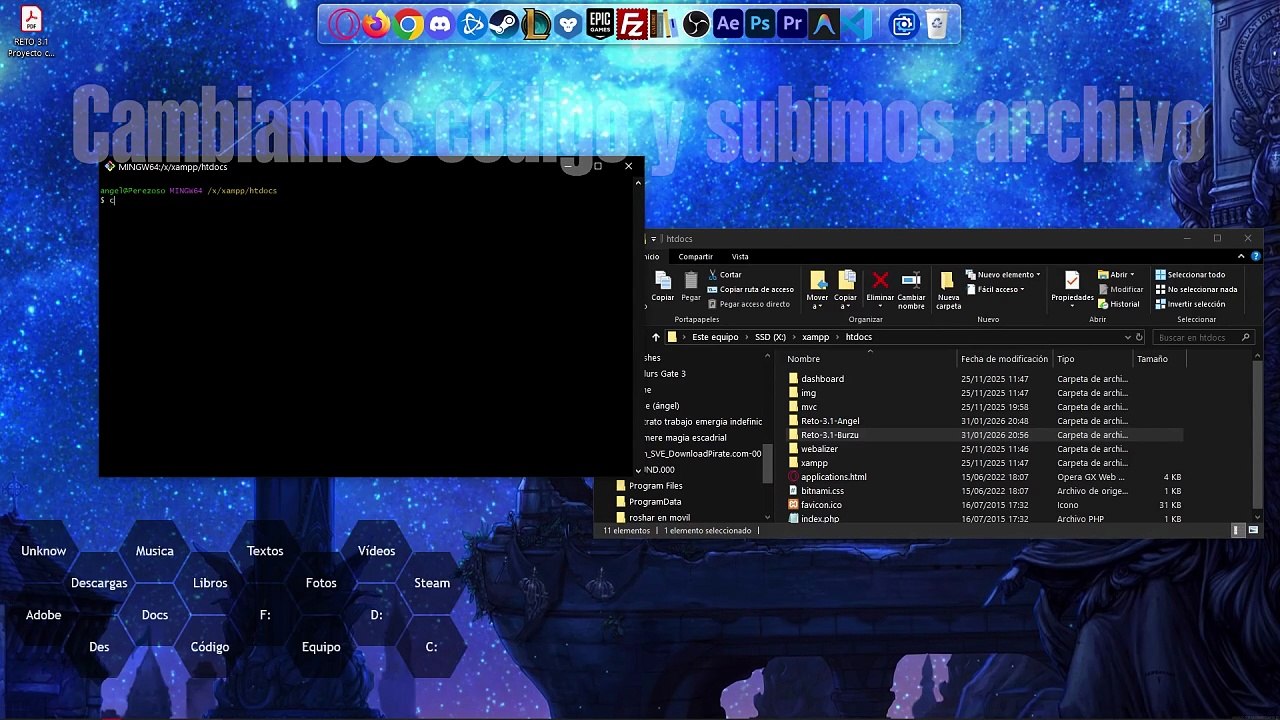
Task: Click Cambiar nombre in the ribbon
Action: (x=911, y=290)
